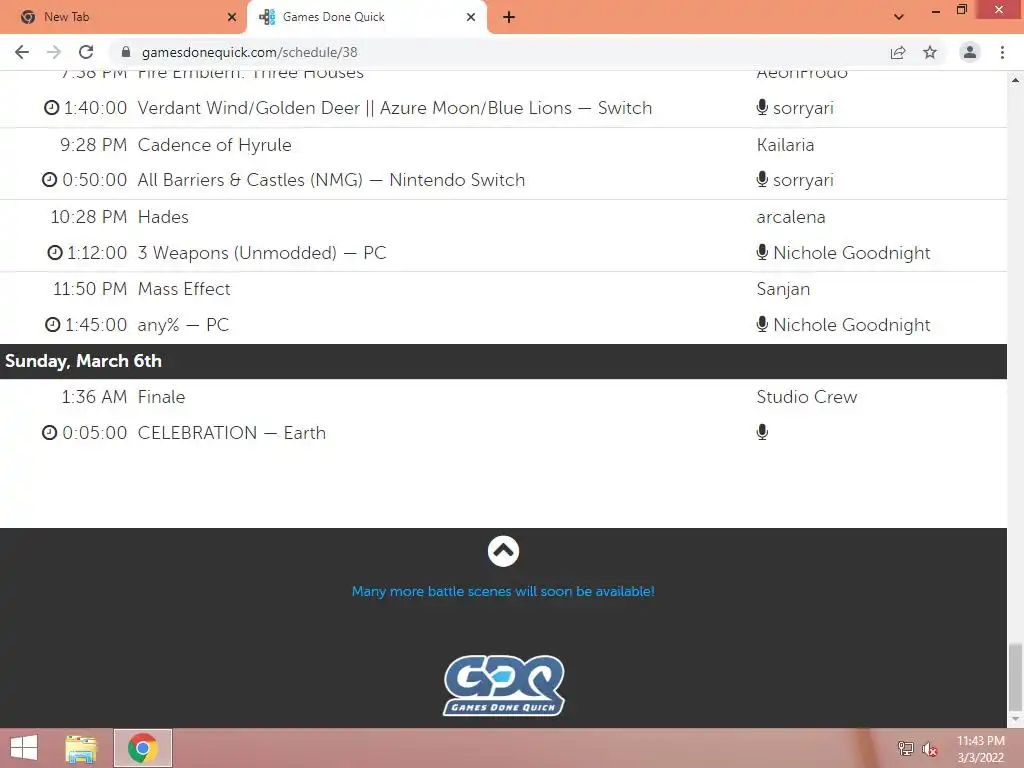This screenshot has height=768, width=1024.
Task: Click microphone icon in Verdant Wind row
Action: click(x=761, y=107)
